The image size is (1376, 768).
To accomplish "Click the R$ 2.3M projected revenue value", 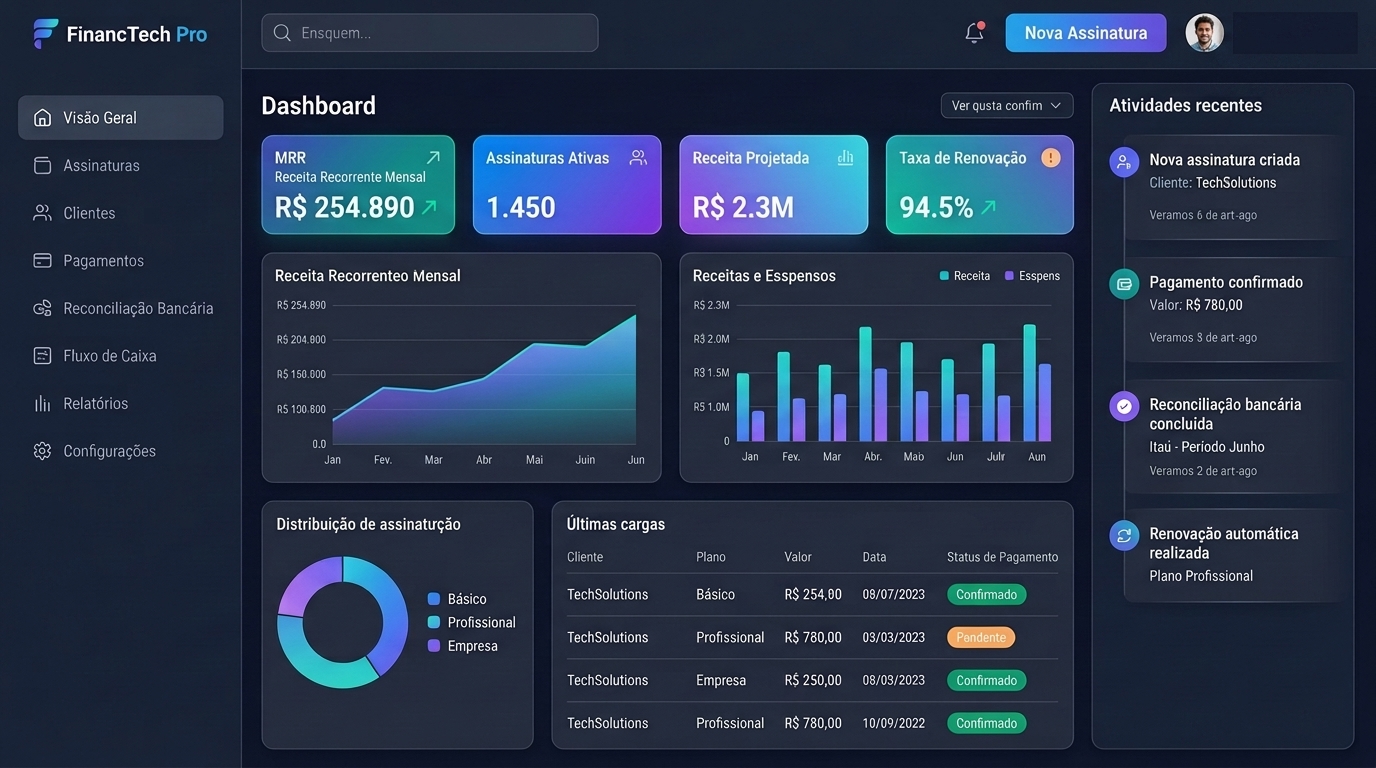I will click(743, 207).
